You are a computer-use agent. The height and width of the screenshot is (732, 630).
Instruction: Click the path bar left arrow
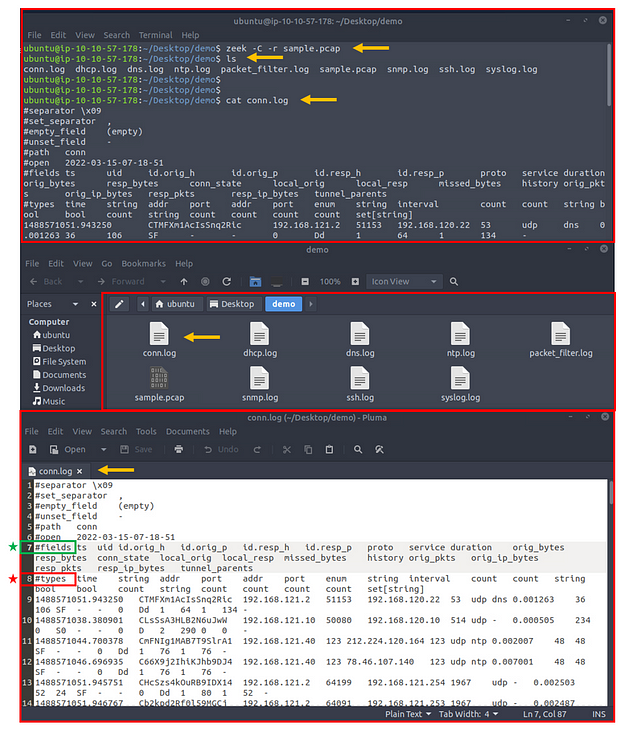(143, 304)
